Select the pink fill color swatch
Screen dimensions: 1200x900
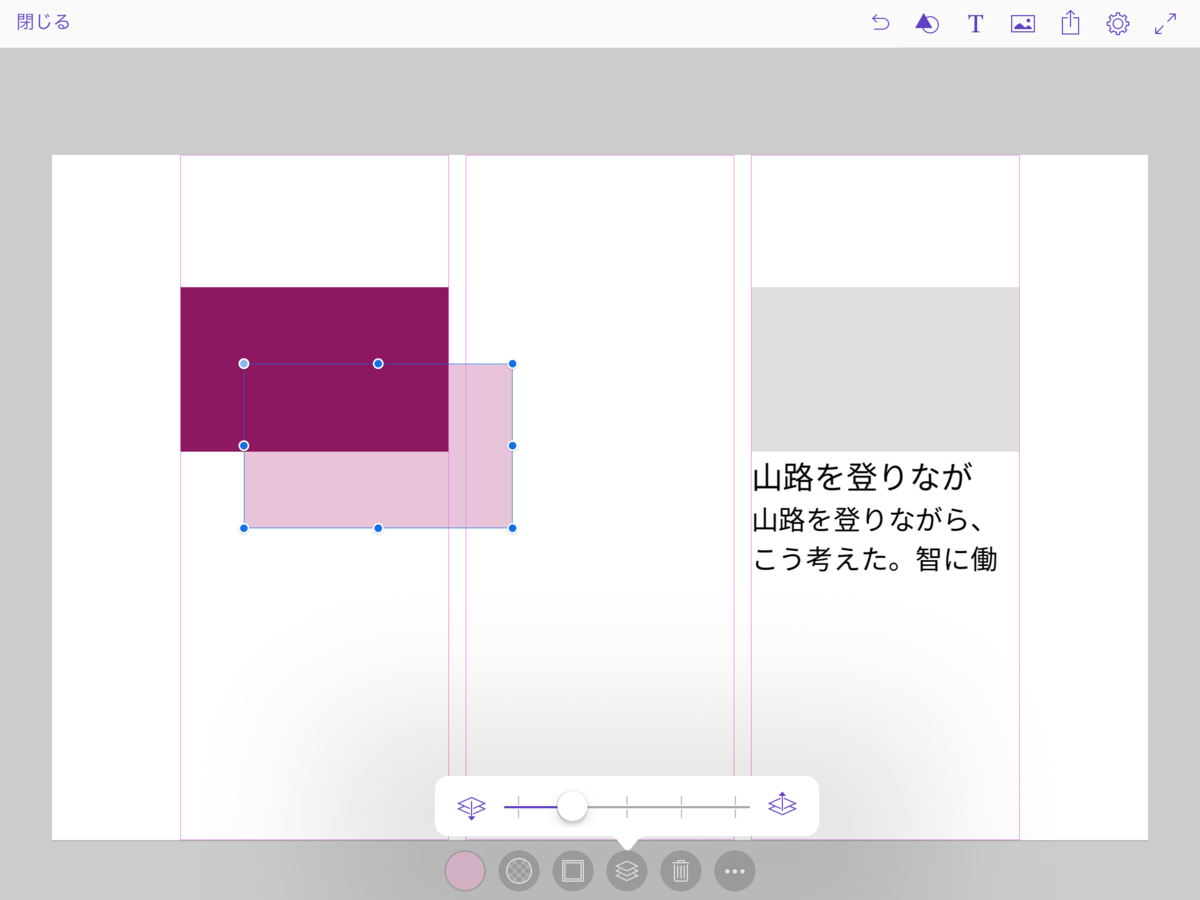[465, 871]
